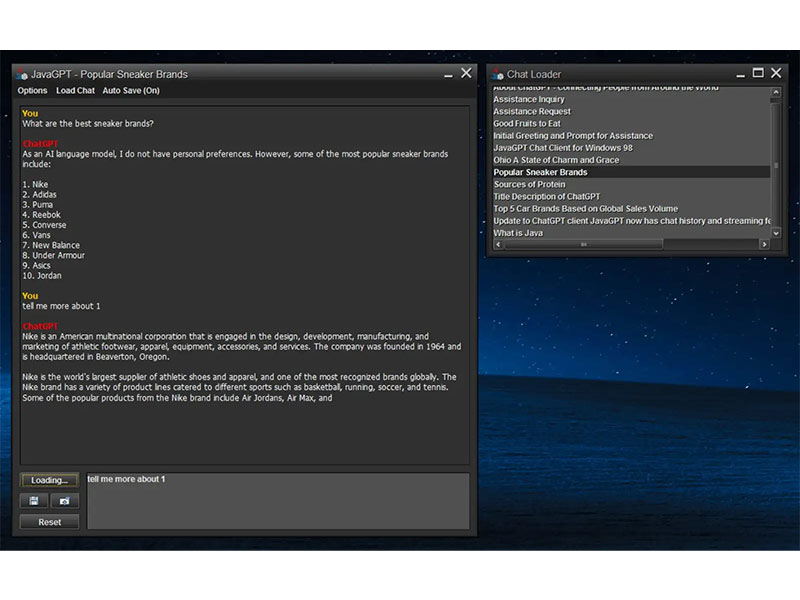The image size is (800, 600).
Task: Click the '1. Nike' list line
Action: pyautogui.click(x=35, y=185)
